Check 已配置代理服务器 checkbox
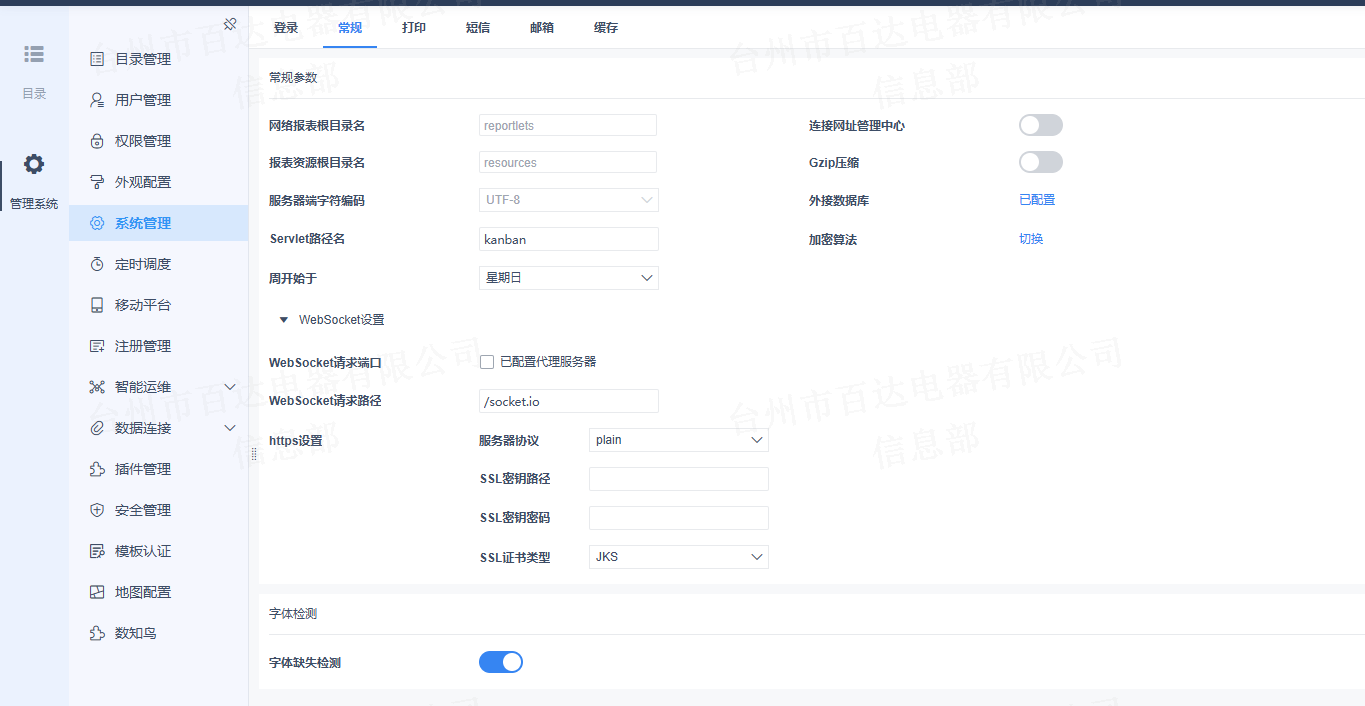1365x706 pixels. 487,362
